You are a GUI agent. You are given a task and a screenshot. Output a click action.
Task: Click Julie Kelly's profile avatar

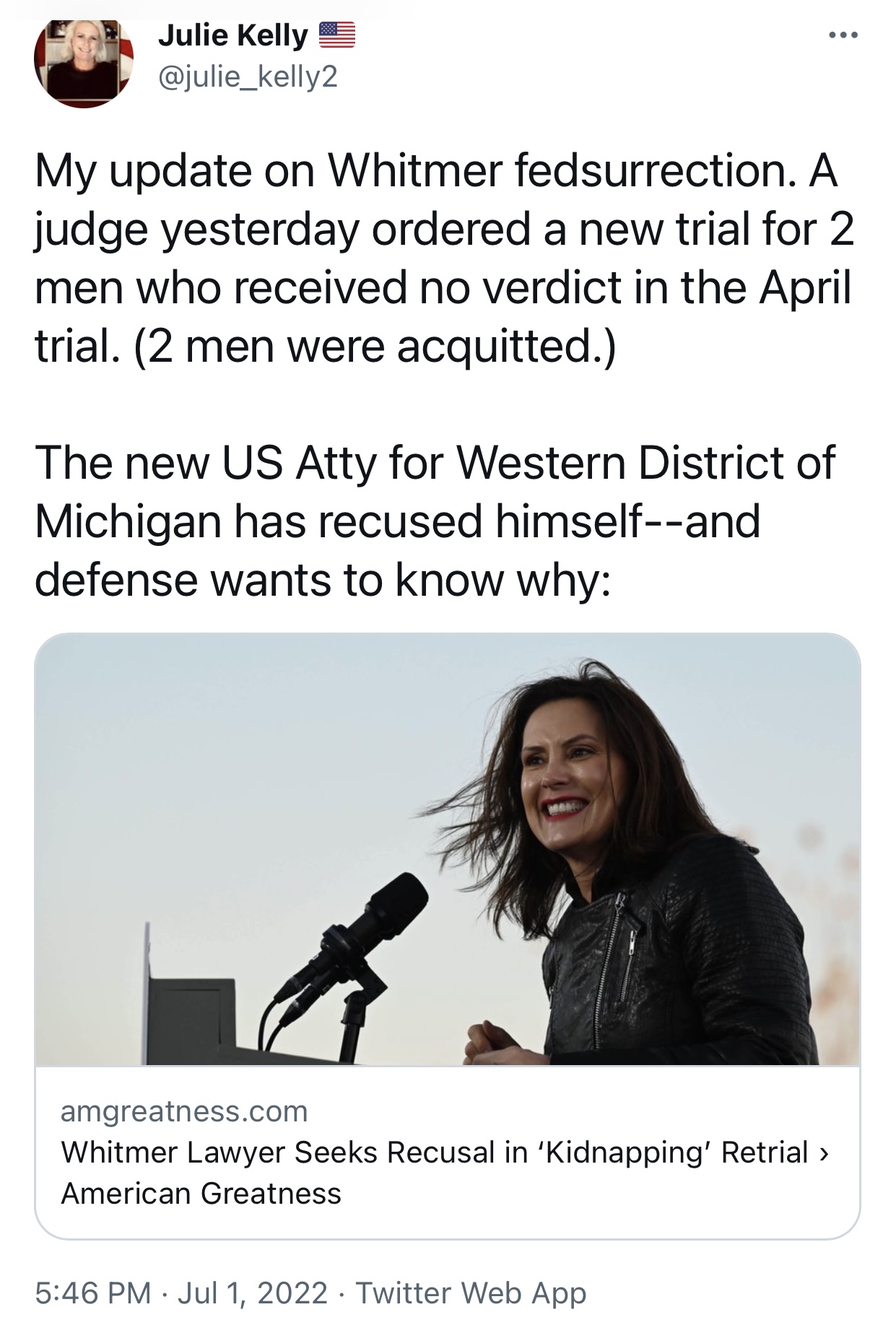point(83,64)
